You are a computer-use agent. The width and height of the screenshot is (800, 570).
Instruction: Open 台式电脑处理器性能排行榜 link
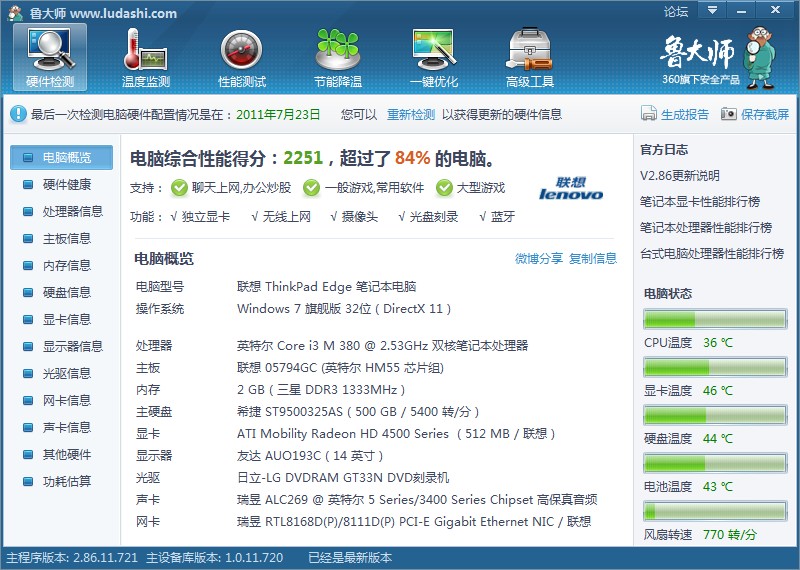(712, 254)
